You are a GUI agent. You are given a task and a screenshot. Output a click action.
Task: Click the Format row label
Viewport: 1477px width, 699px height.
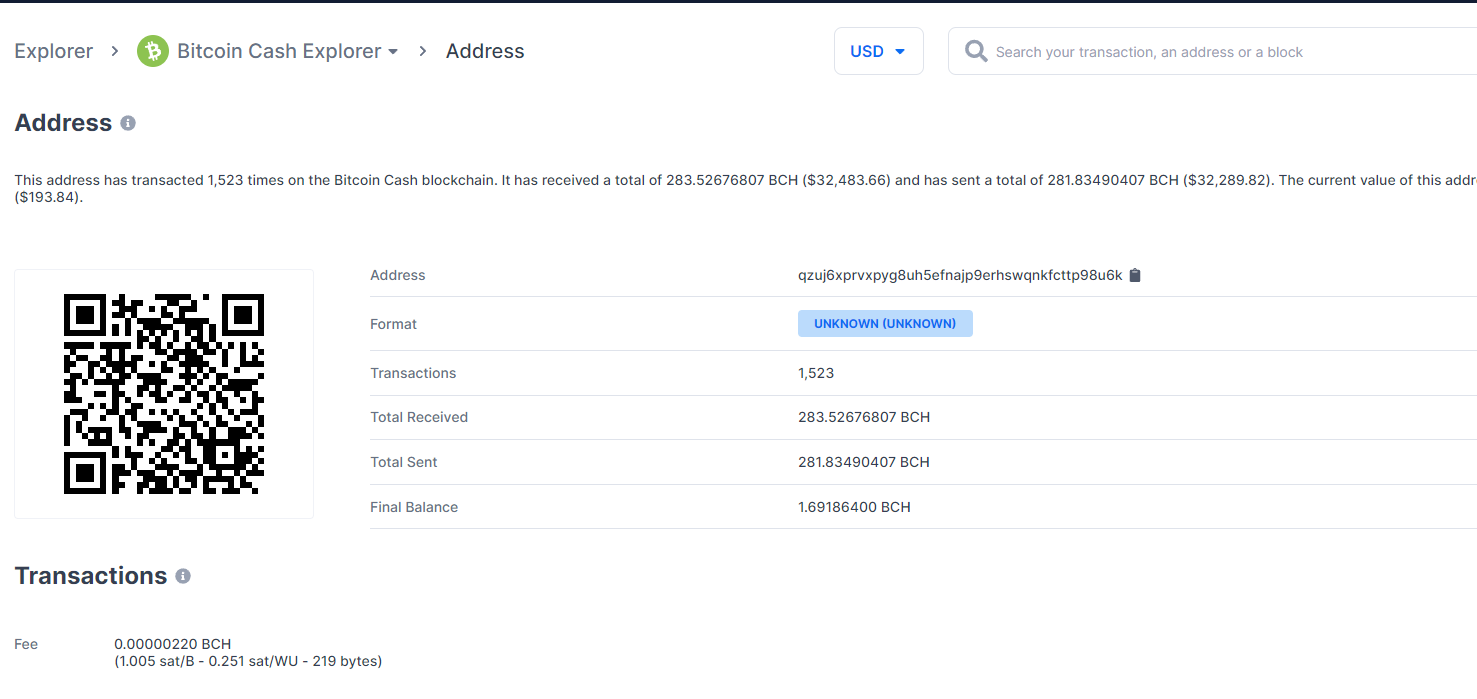point(394,324)
